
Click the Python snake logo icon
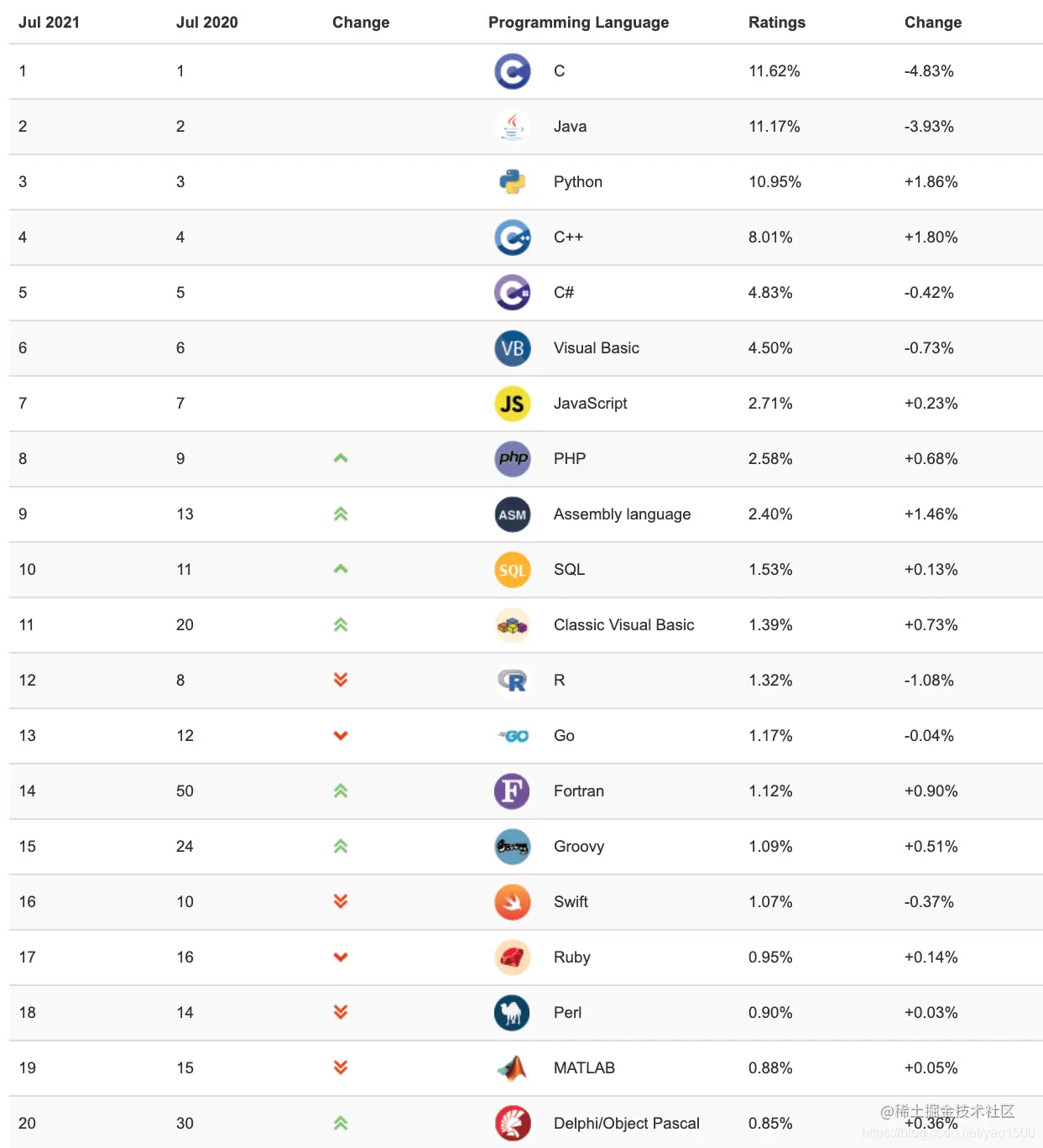[512, 182]
